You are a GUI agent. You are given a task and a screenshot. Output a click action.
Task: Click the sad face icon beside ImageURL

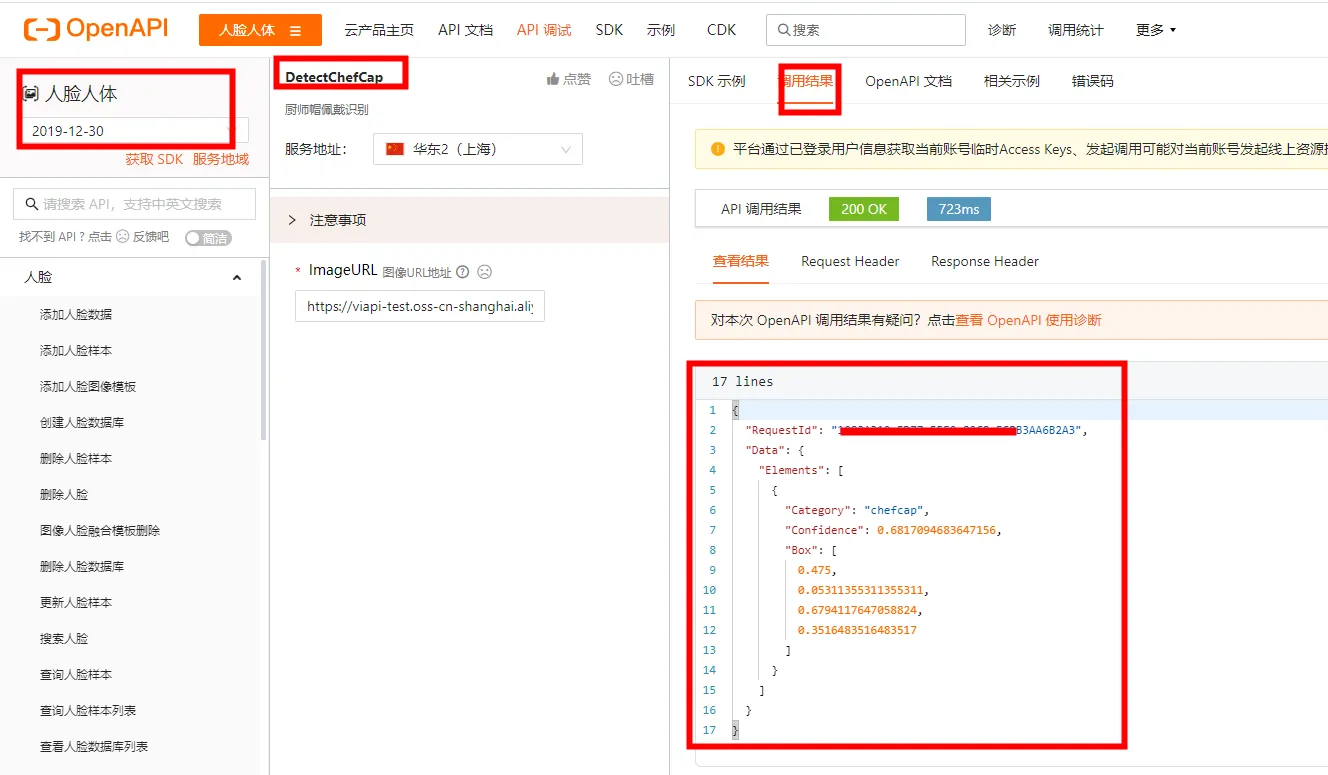pyautogui.click(x=484, y=271)
